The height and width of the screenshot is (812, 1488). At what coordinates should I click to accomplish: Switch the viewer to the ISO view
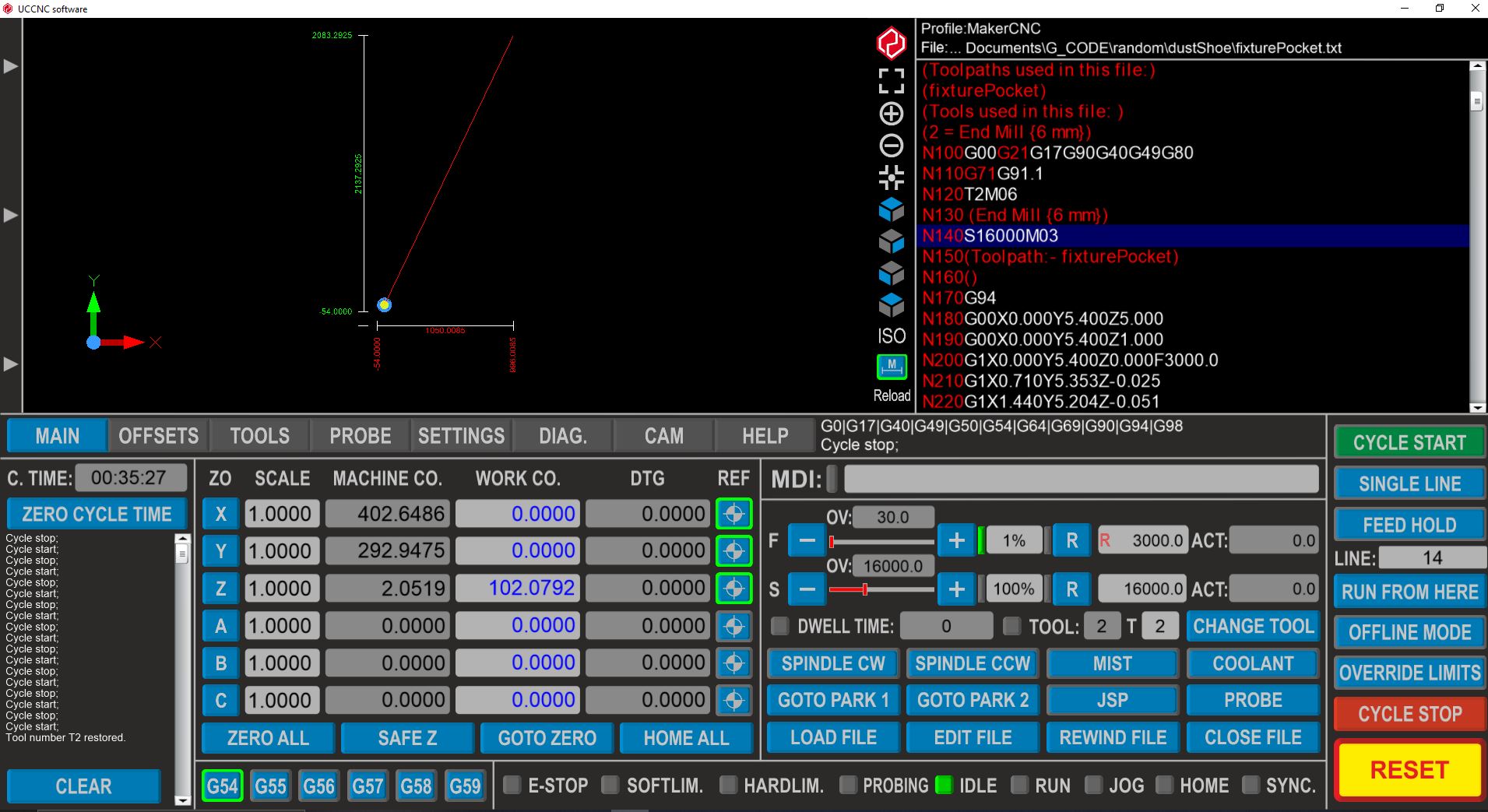(892, 336)
